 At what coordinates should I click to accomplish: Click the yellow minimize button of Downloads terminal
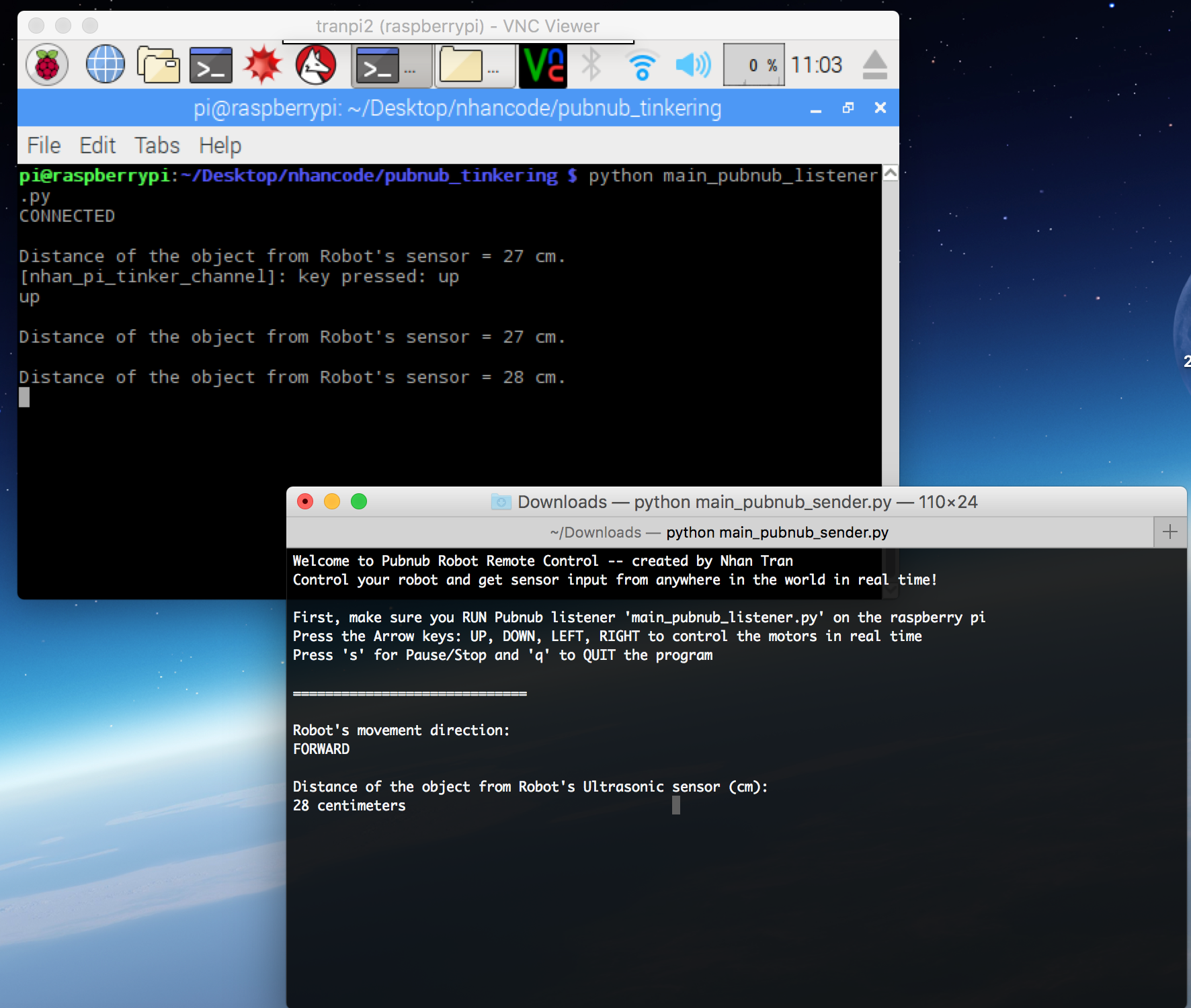click(332, 501)
